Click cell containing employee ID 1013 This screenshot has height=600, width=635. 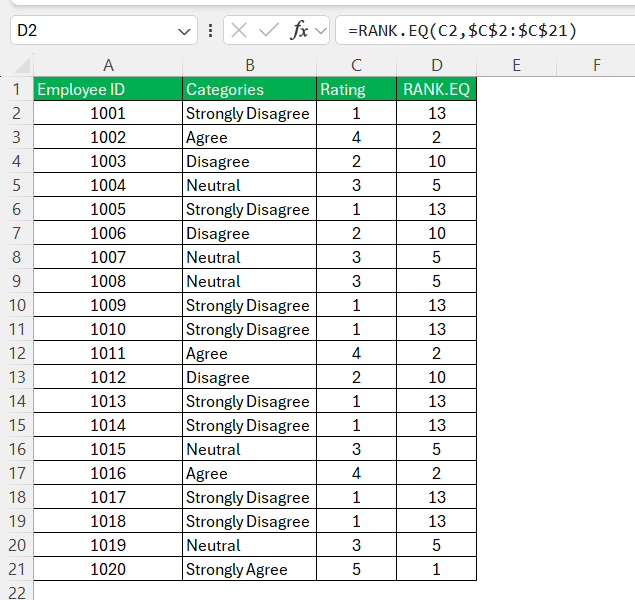coord(108,401)
